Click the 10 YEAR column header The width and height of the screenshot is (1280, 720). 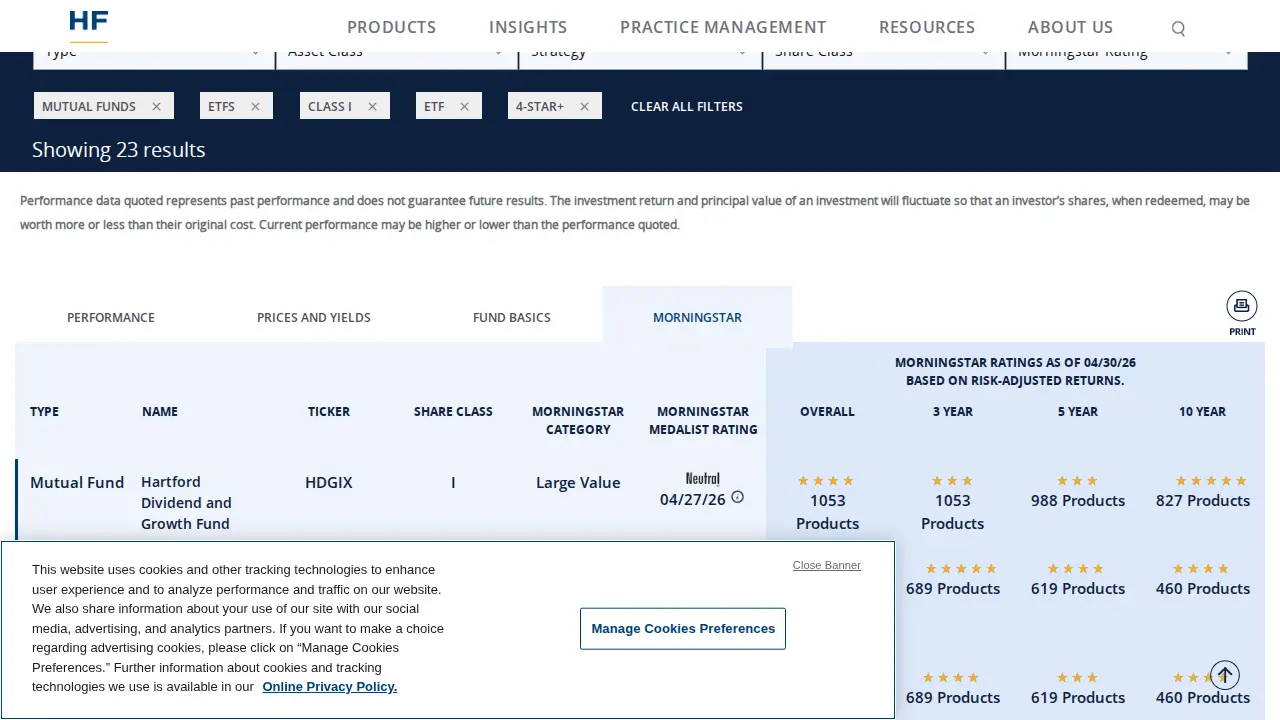(x=1202, y=411)
